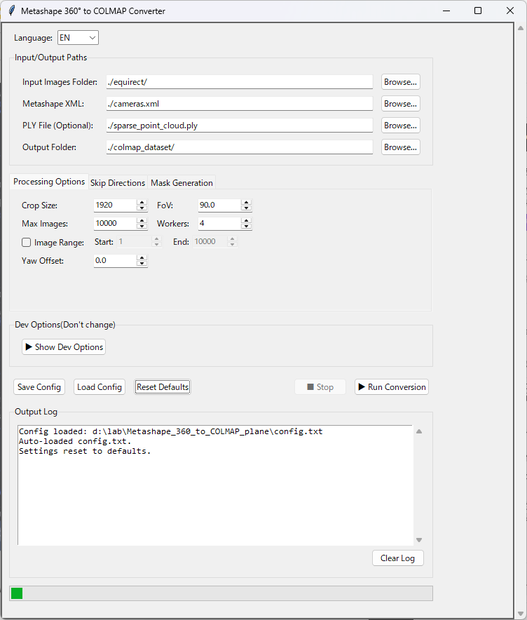Browse for the Output Folder
Screen dimensions: 527x620
pyautogui.click(x=400, y=147)
